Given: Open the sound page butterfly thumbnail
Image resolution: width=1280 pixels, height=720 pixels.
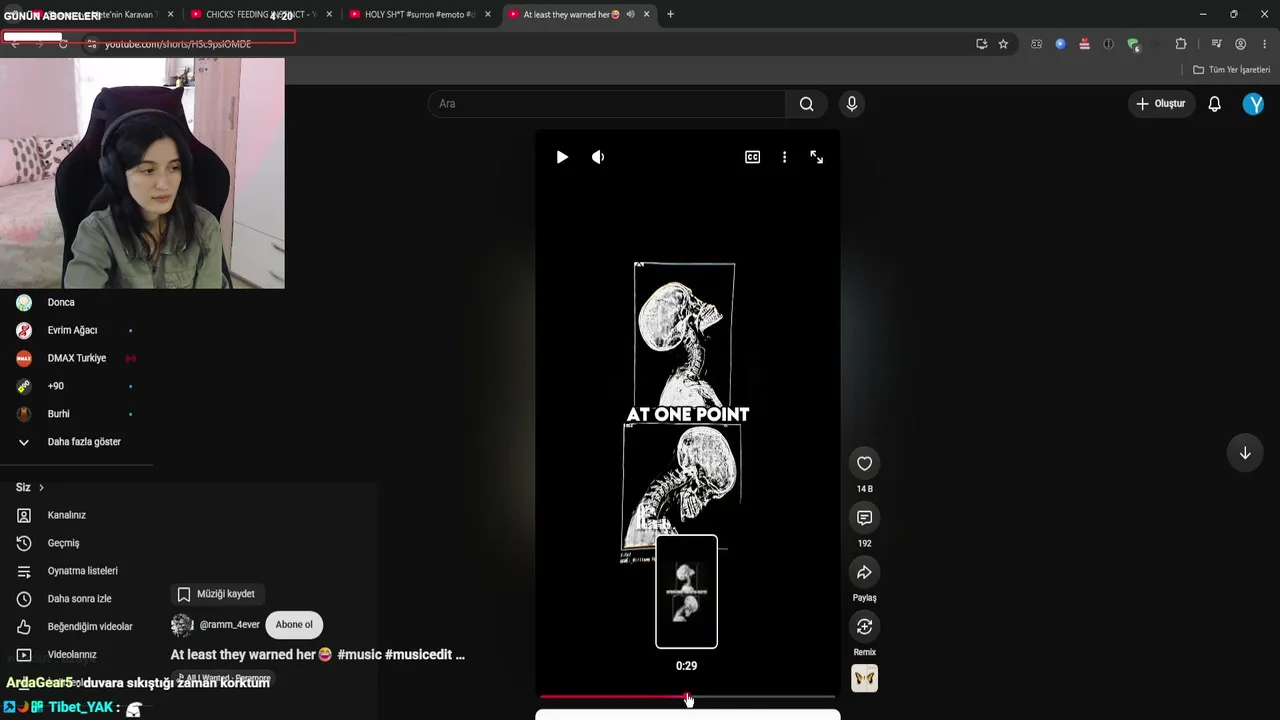Looking at the screenshot, I should click(x=864, y=678).
